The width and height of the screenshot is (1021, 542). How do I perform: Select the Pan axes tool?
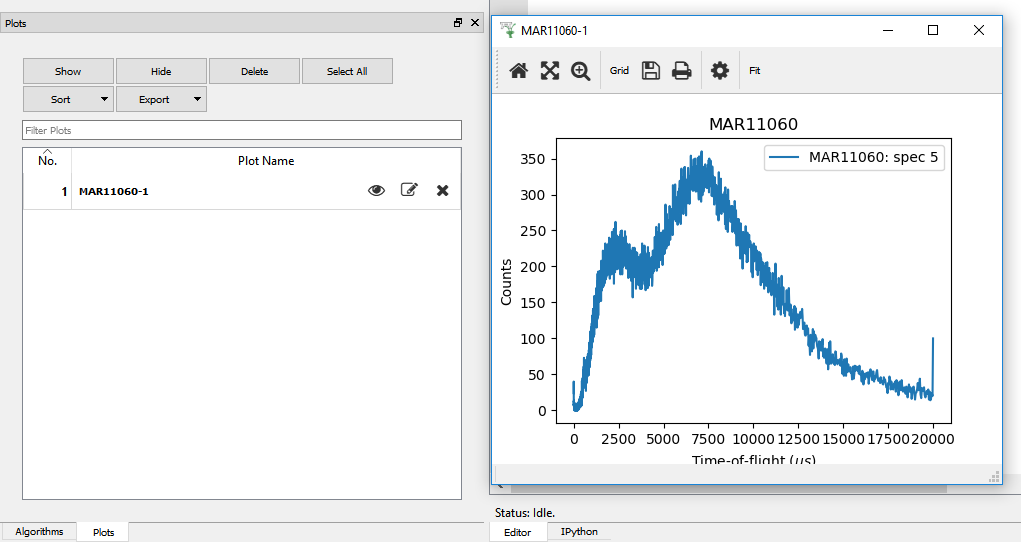(549, 71)
